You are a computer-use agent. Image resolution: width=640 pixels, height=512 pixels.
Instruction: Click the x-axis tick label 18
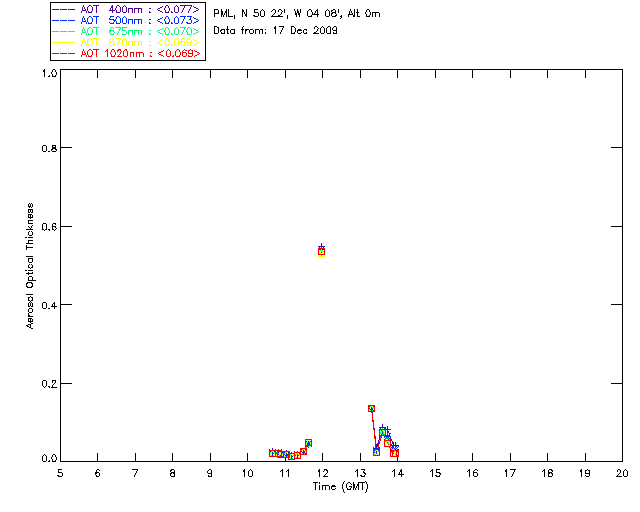point(547,473)
